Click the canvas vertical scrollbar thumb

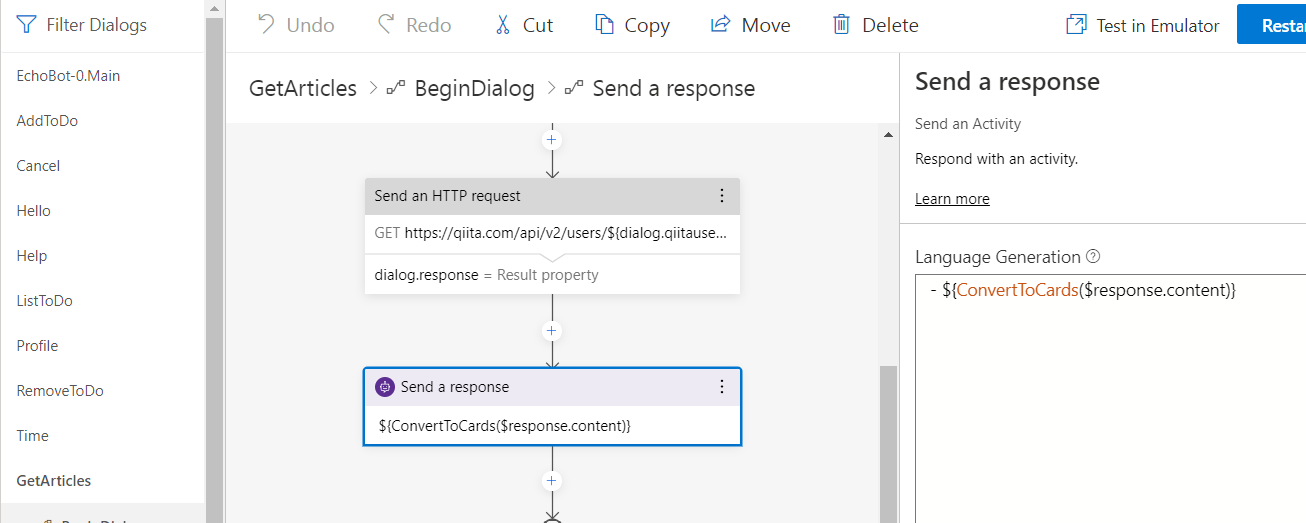(887, 443)
